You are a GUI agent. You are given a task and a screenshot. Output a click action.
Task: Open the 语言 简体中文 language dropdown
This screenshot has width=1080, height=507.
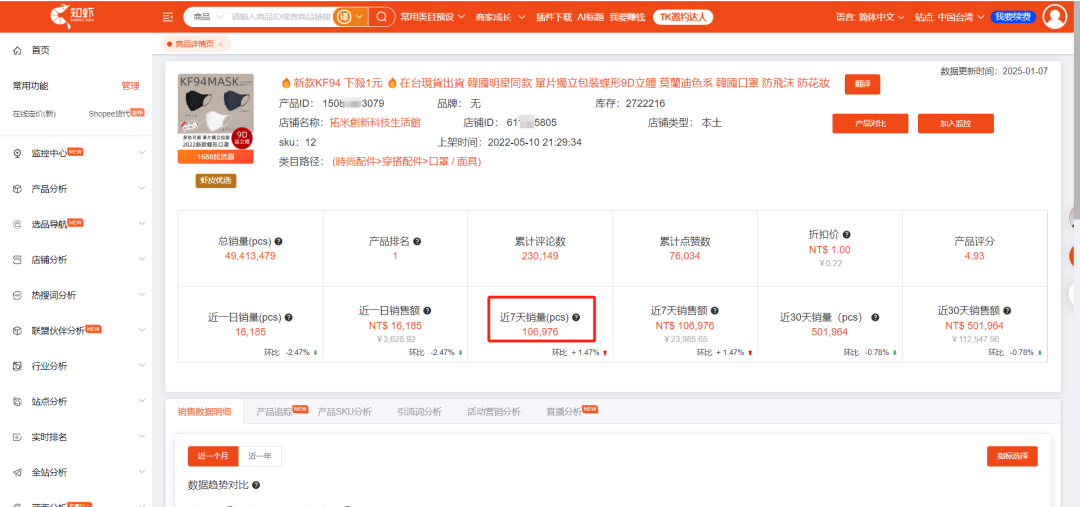[x=870, y=17]
